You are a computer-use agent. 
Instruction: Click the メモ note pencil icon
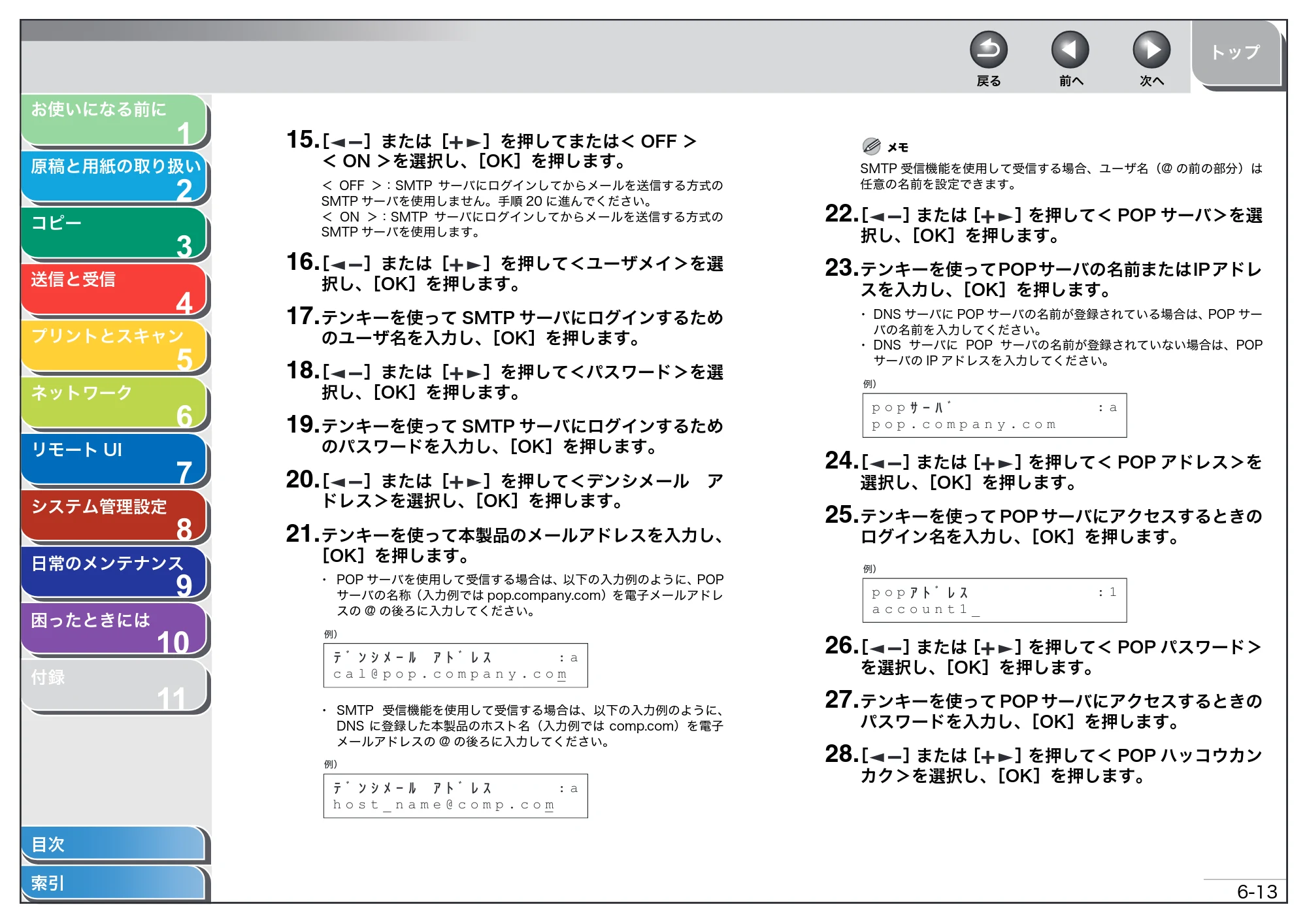pos(871,146)
